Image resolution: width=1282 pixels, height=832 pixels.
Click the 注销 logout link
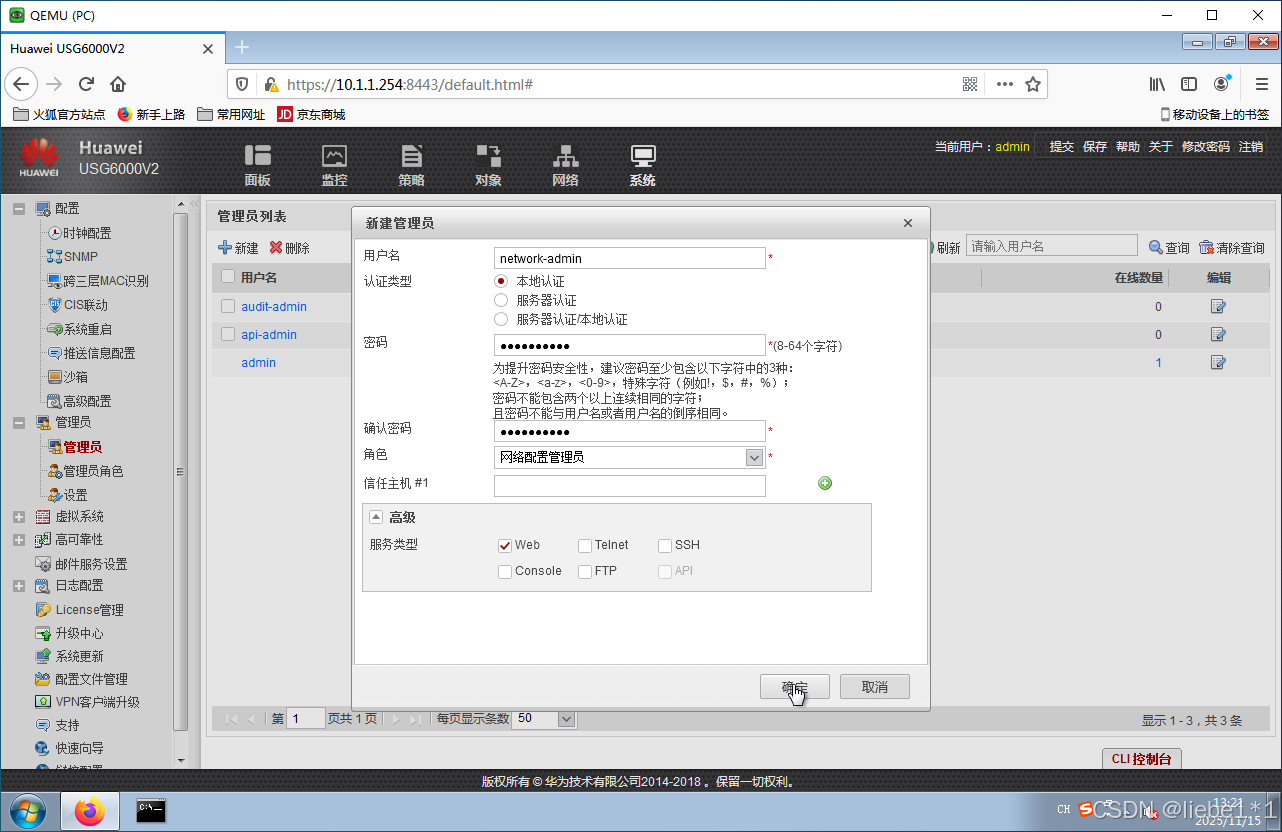pos(1251,146)
